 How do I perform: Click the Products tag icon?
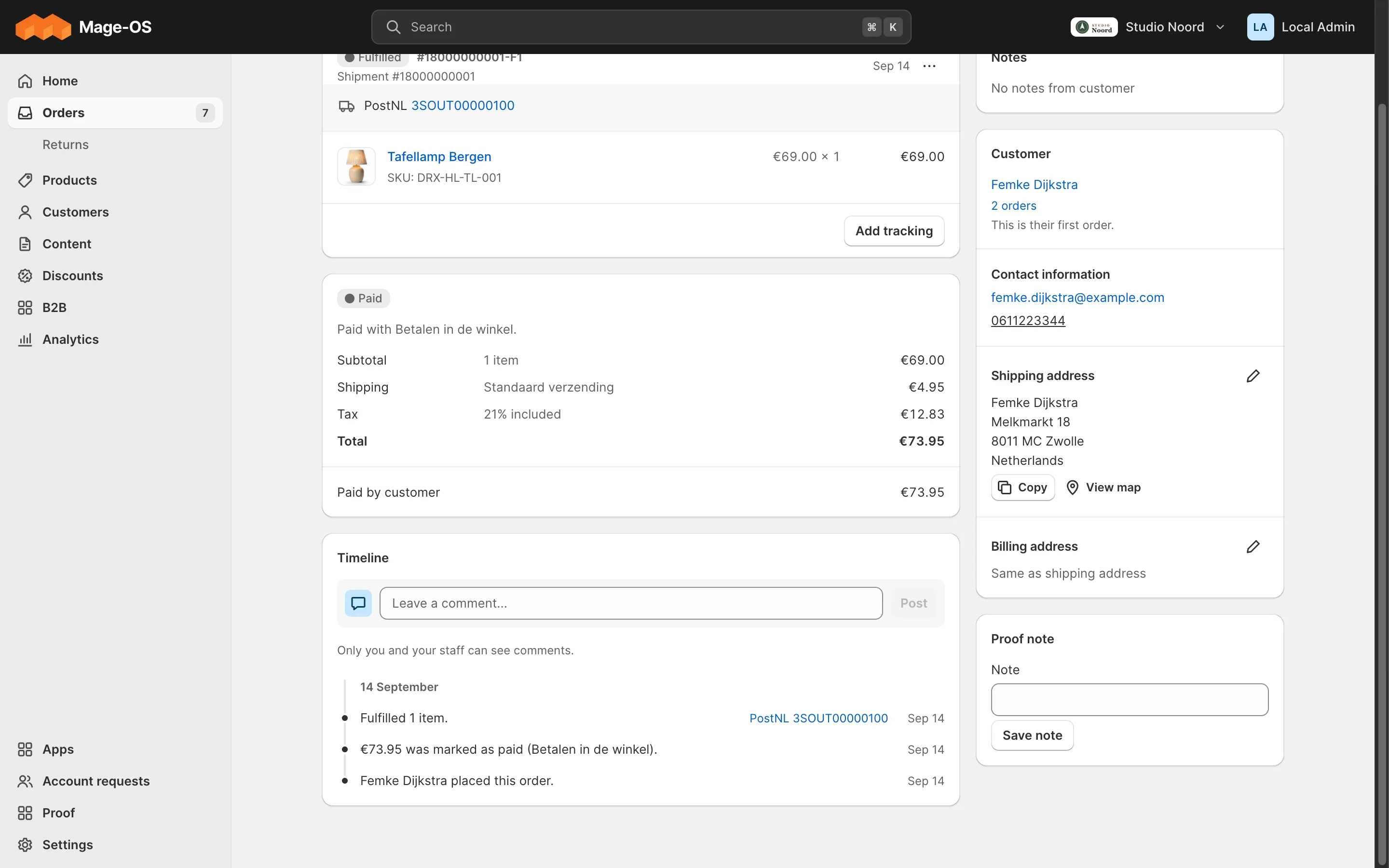pos(25,180)
